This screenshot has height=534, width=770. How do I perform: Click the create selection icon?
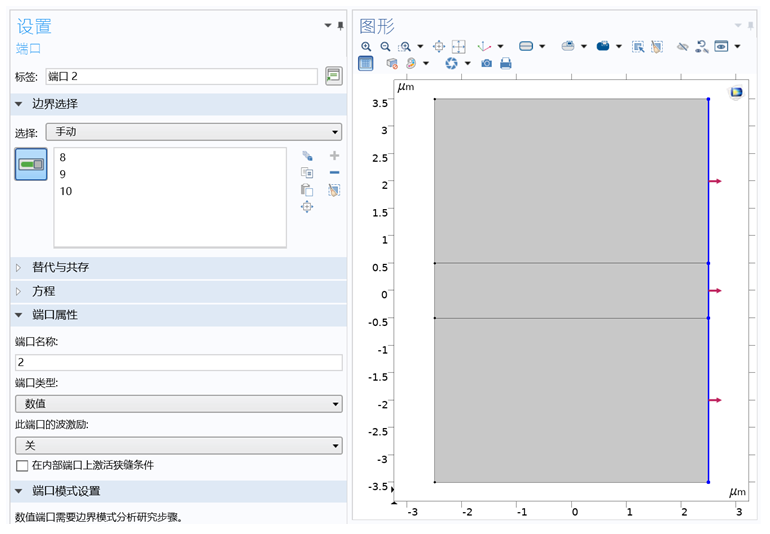pyautogui.click(x=307, y=156)
